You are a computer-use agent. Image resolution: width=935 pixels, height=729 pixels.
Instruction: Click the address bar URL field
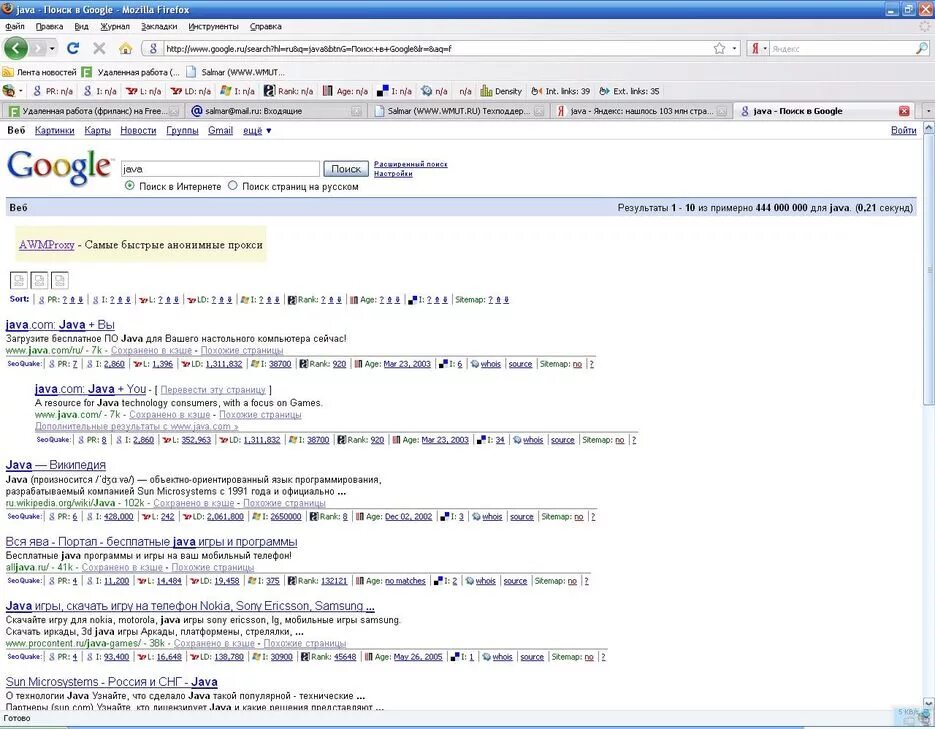(438, 48)
